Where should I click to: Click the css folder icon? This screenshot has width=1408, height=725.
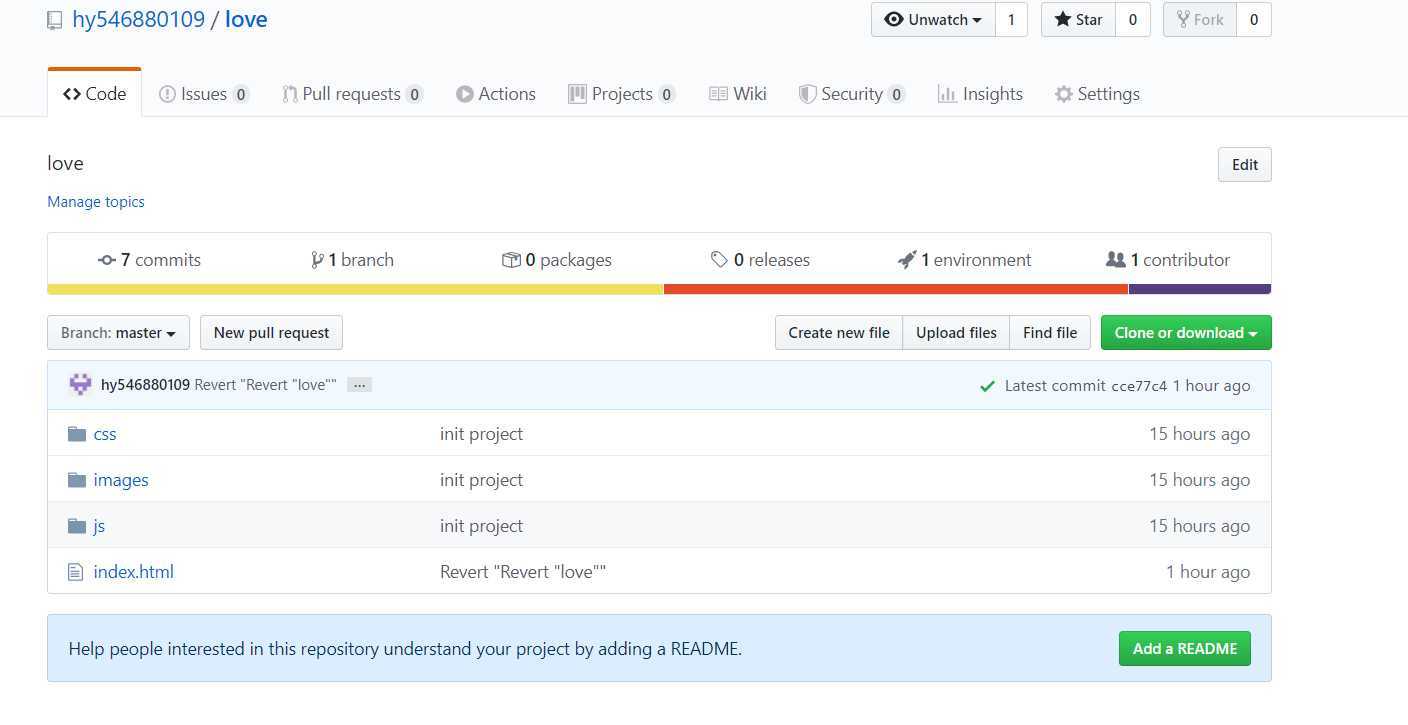(x=77, y=434)
